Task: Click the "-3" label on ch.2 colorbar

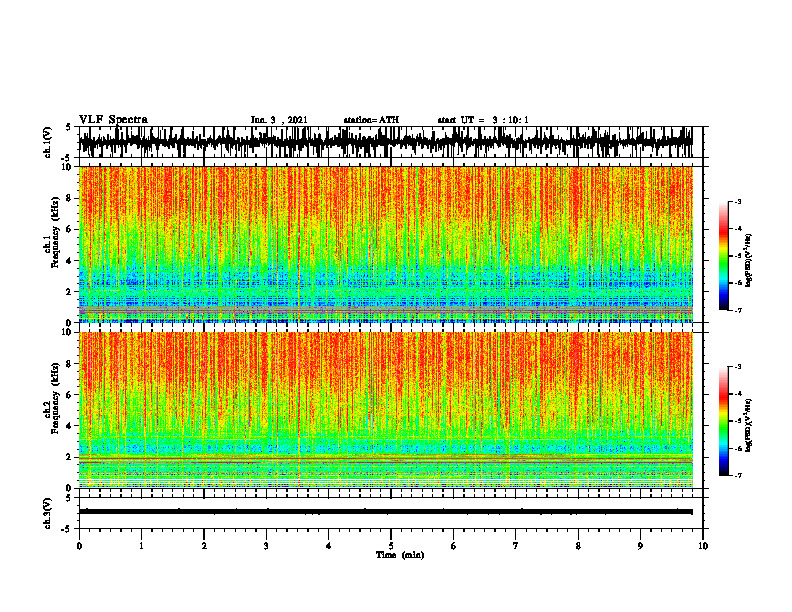Action: (x=738, y=367)
